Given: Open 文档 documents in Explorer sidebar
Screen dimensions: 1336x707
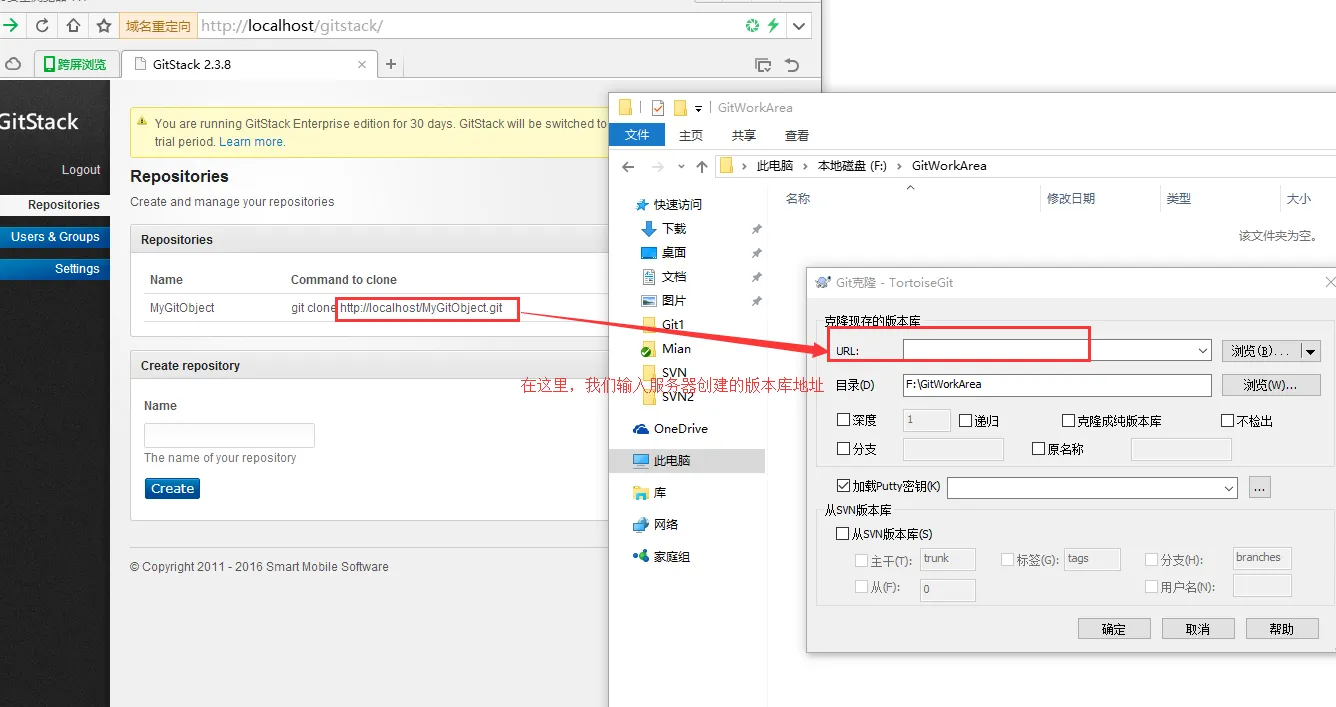Looking at the screenshot, I should (673, 276).
